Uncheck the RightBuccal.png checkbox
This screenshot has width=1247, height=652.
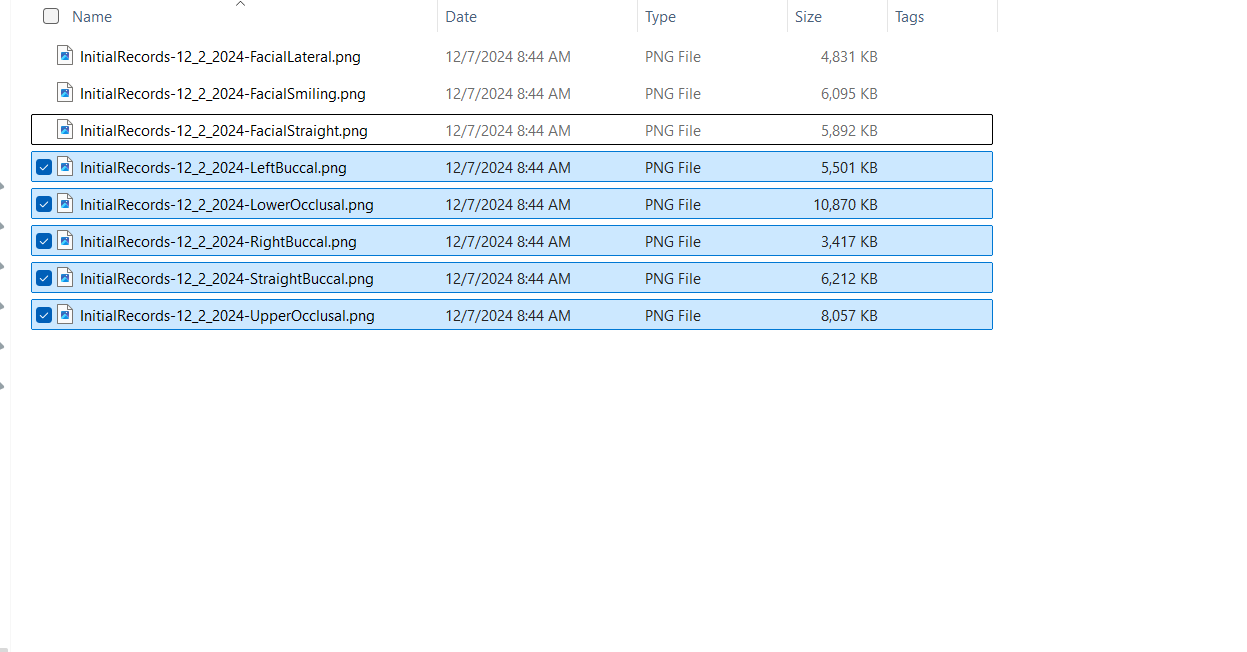point(43,241)
